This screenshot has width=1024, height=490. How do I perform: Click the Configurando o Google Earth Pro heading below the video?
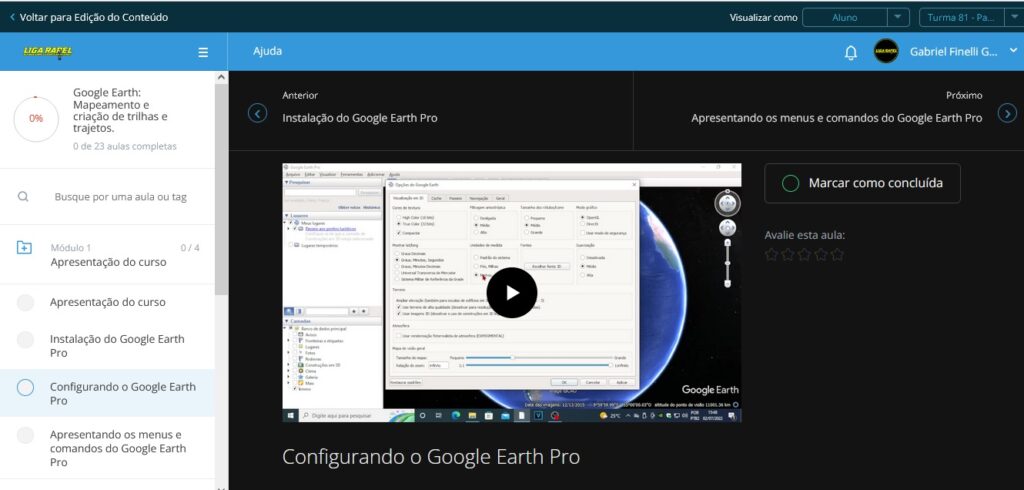pos(431,457)
